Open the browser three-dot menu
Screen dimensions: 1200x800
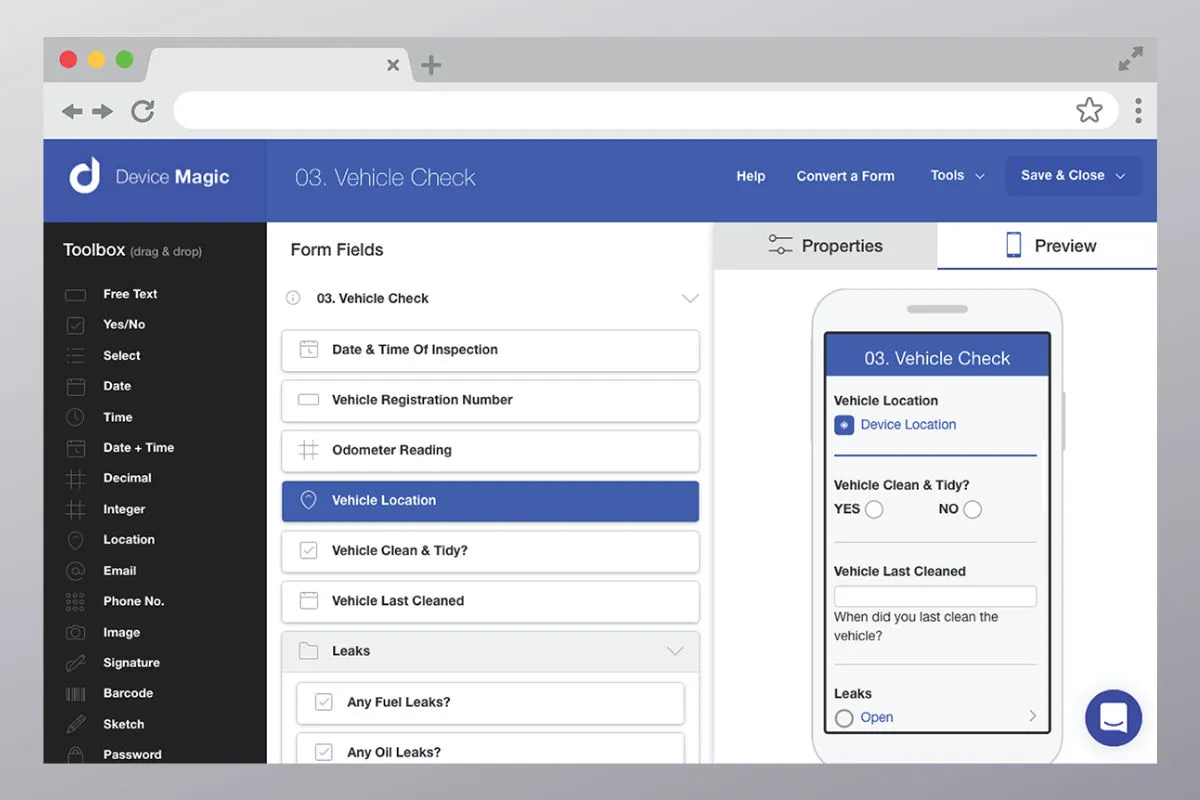1138,110
